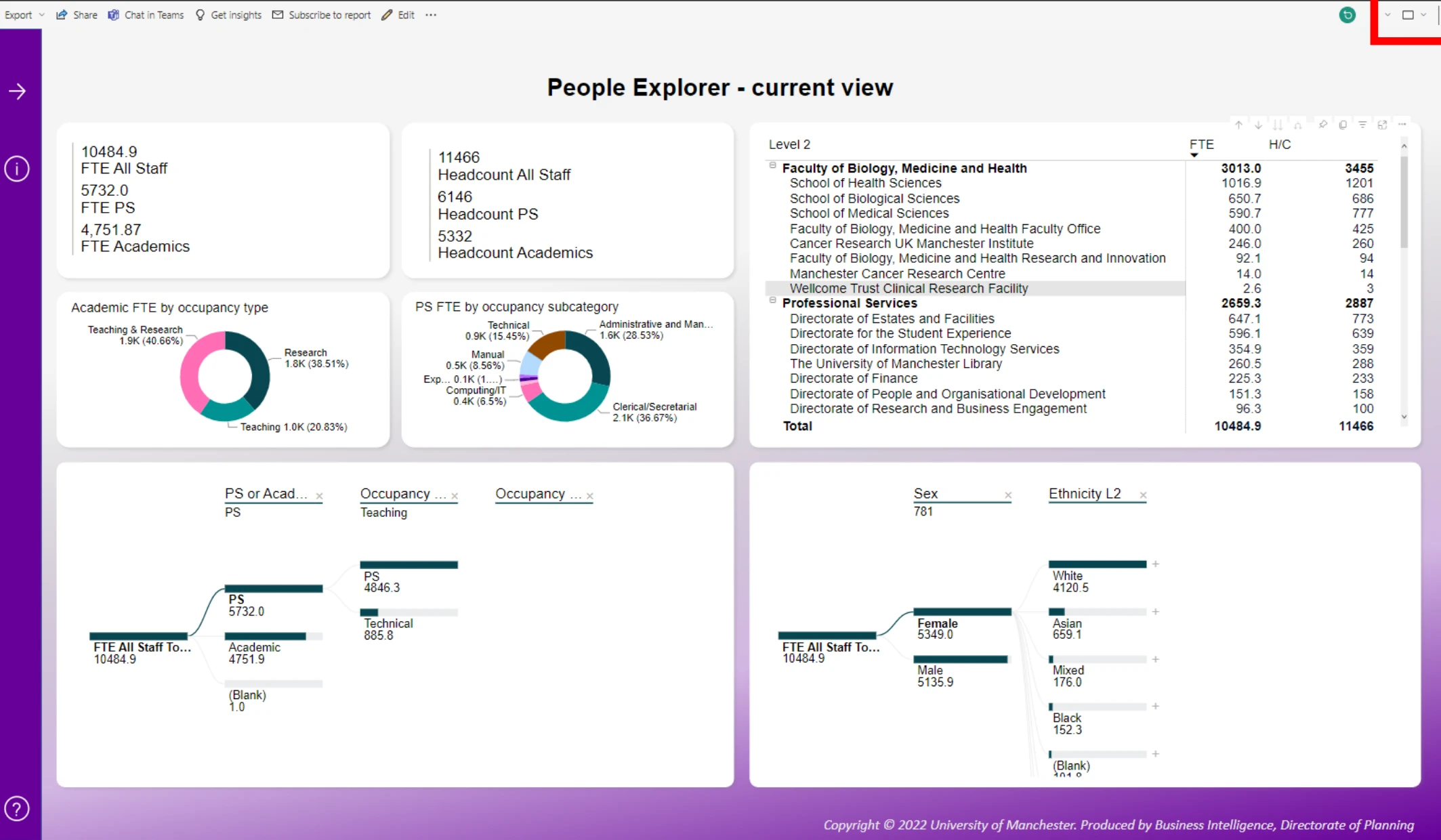Click Subscribe to report
Screen dimensions: 1441x840
[x=321, y=15]
